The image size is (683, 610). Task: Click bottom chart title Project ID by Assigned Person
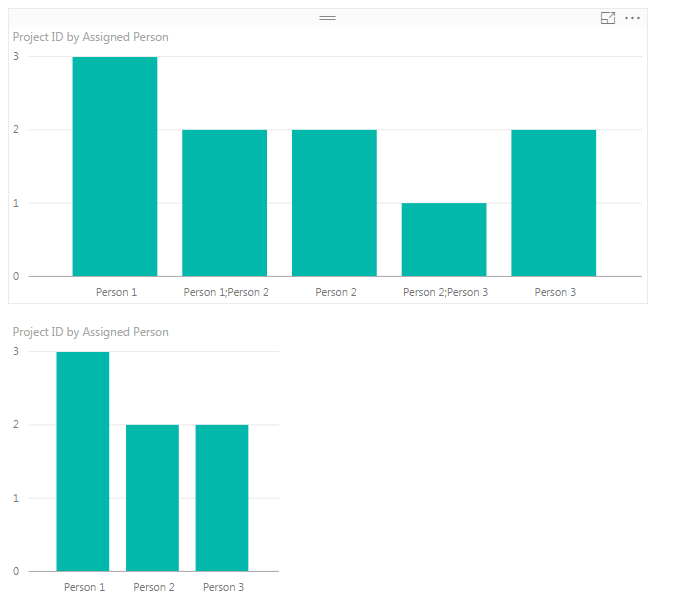[91, 332]
